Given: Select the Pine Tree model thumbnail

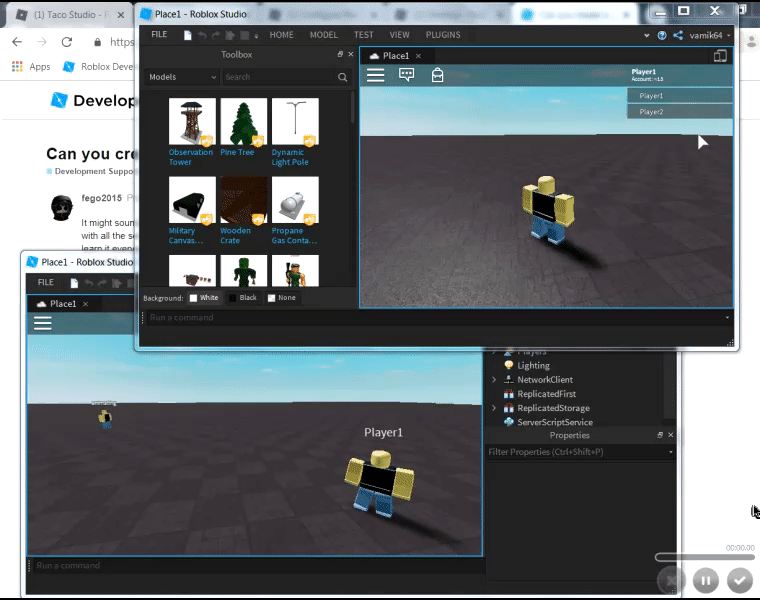Looking at the screenshot, I should (x=244, y=122).
